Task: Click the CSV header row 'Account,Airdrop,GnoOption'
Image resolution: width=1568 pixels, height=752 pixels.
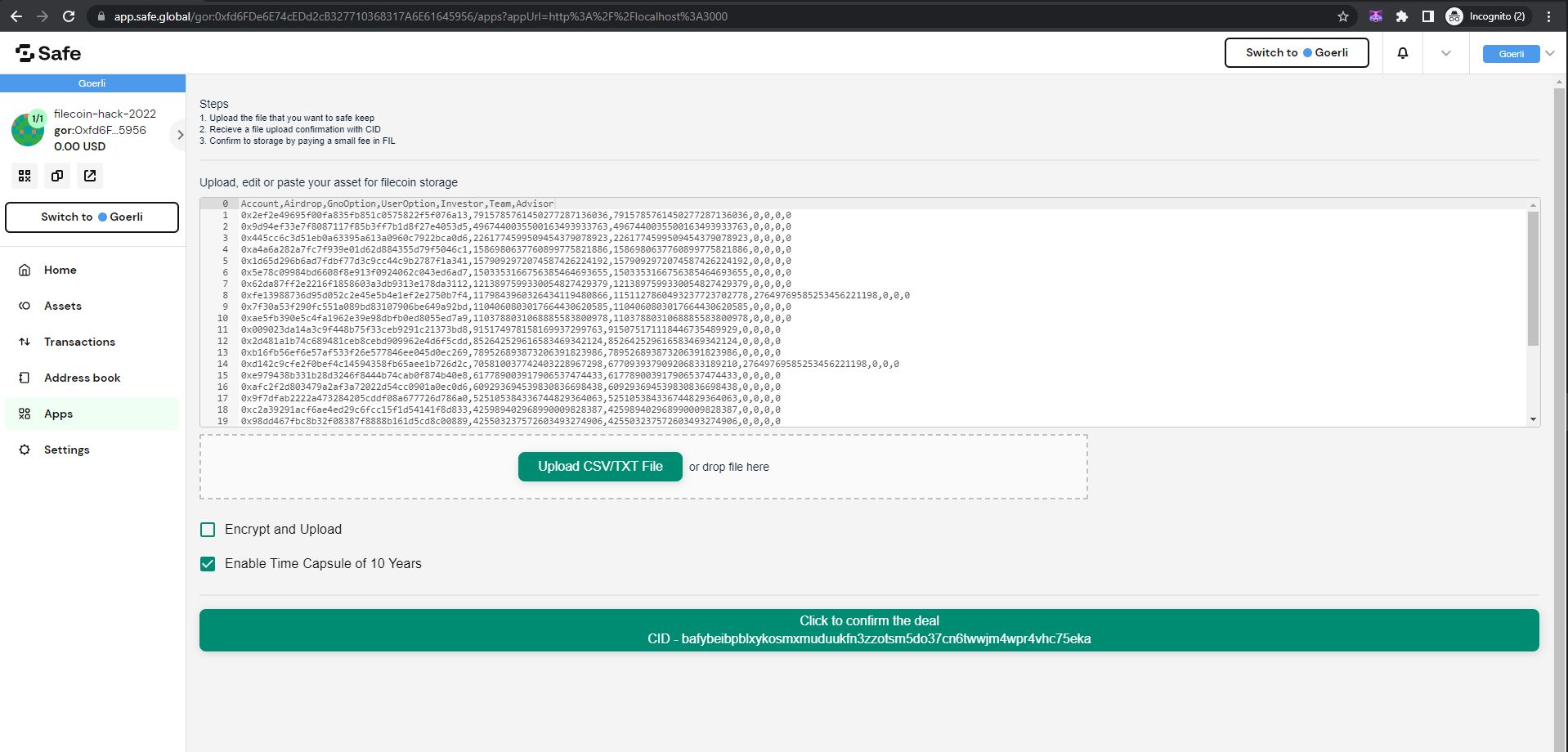Action: pyautogui.click(x=397, y=204)
